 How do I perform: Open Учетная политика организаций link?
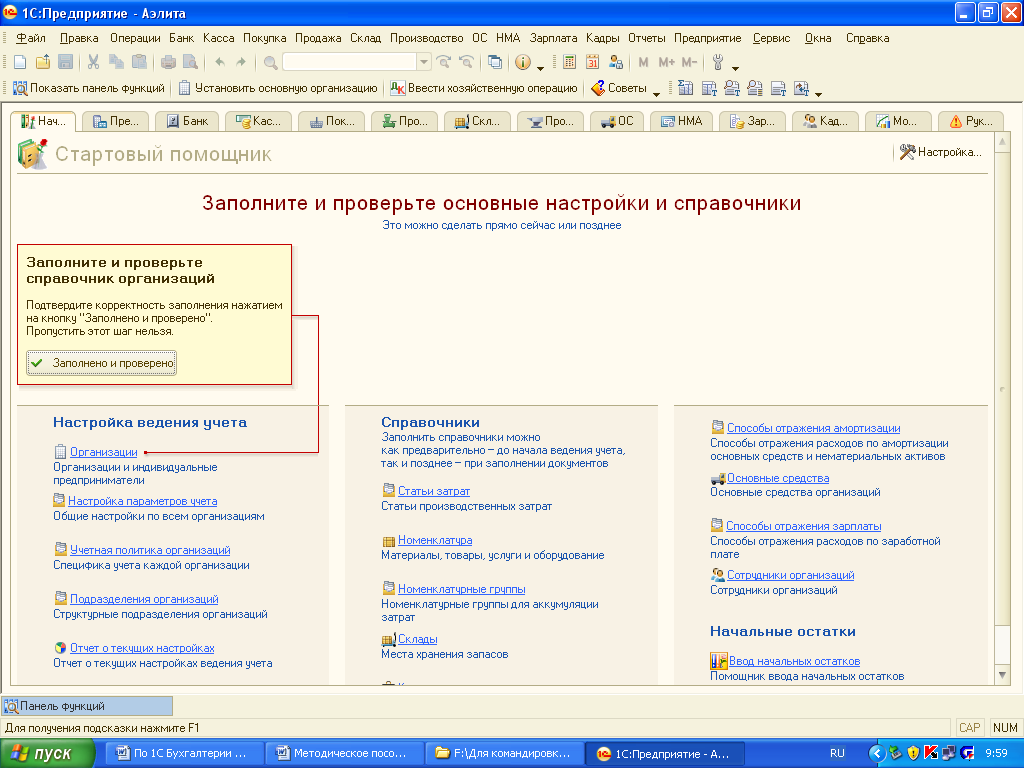(150, 550)
